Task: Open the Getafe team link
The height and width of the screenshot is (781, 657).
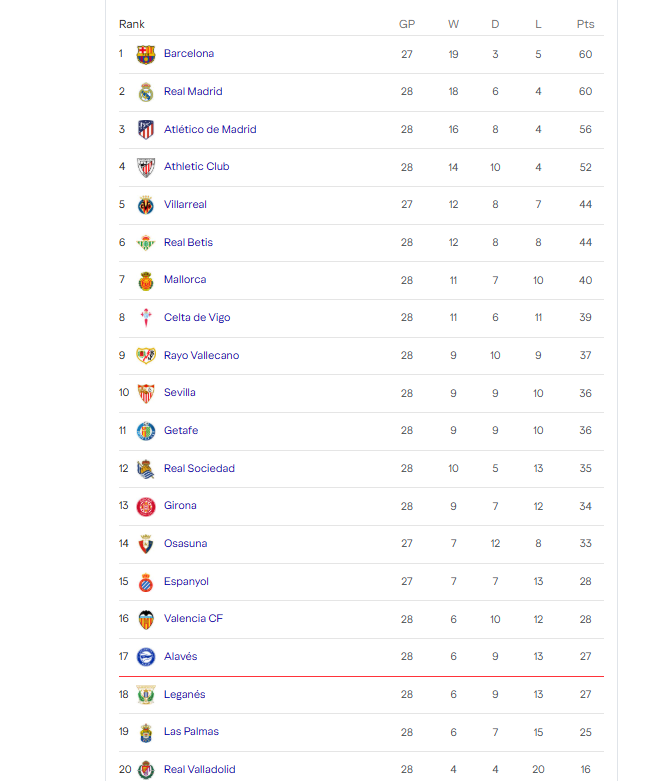Action: pos(181,431)
